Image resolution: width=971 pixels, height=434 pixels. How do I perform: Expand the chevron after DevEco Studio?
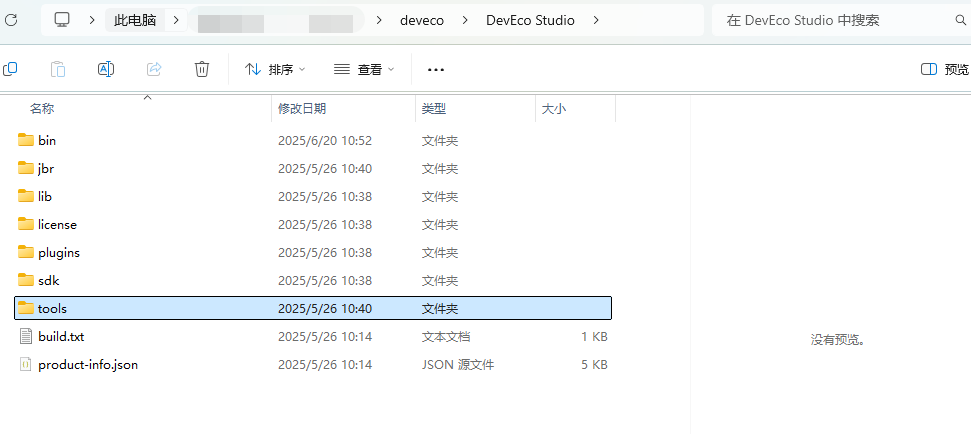596,20
